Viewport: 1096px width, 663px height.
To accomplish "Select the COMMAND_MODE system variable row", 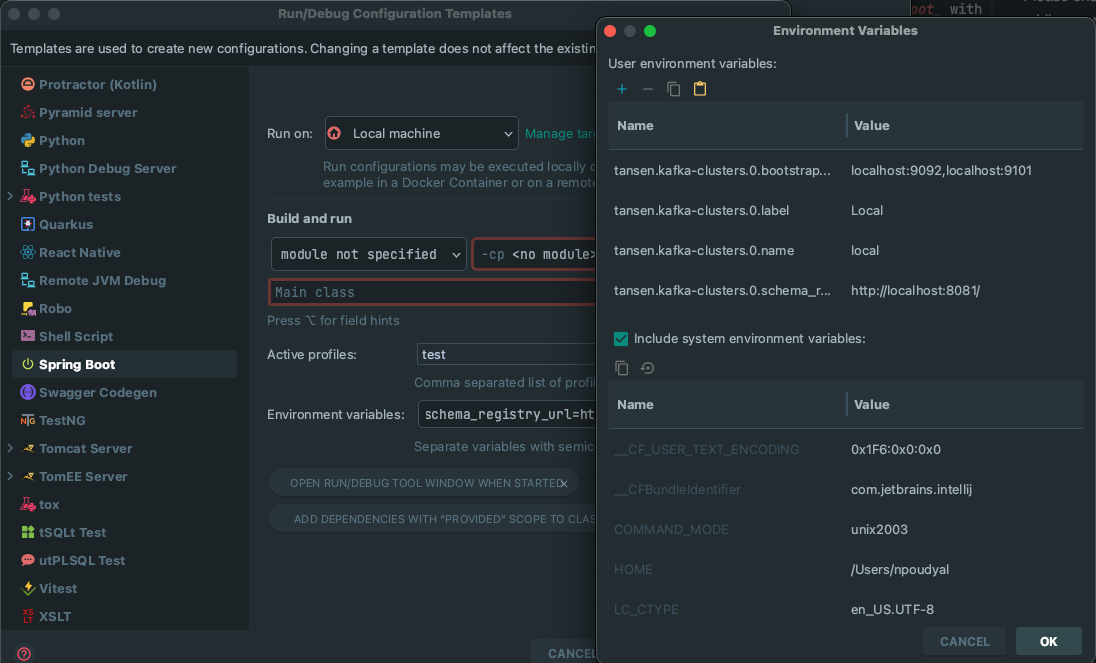I will (846, 530).
